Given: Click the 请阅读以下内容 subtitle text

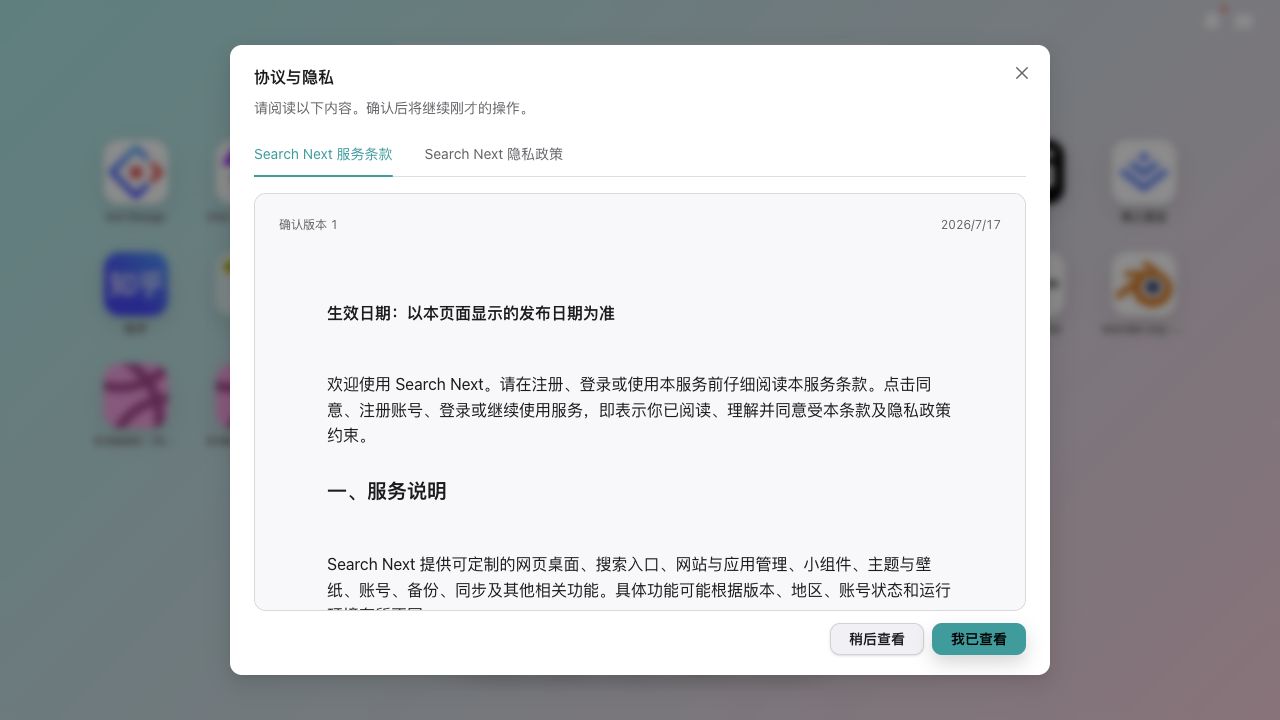Looking at the screenshot, I should (394, 108).
